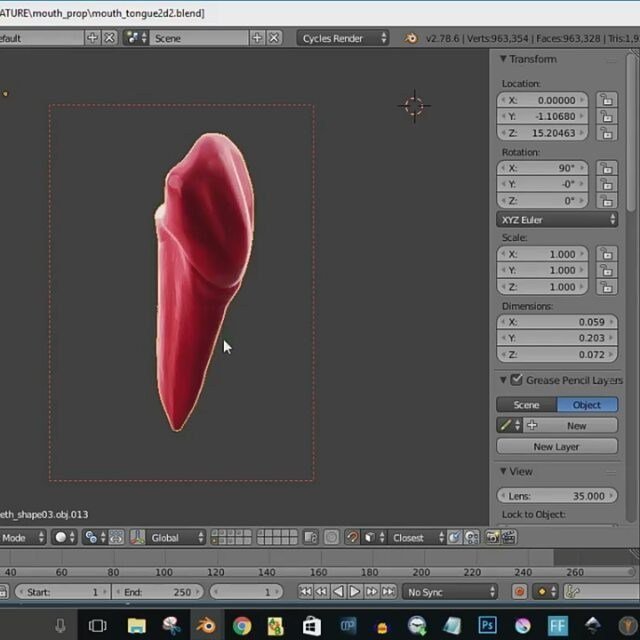Viewport: 640px width, 640px height.
Task: Add a new screen layout
Action: (x=92, y=38)
